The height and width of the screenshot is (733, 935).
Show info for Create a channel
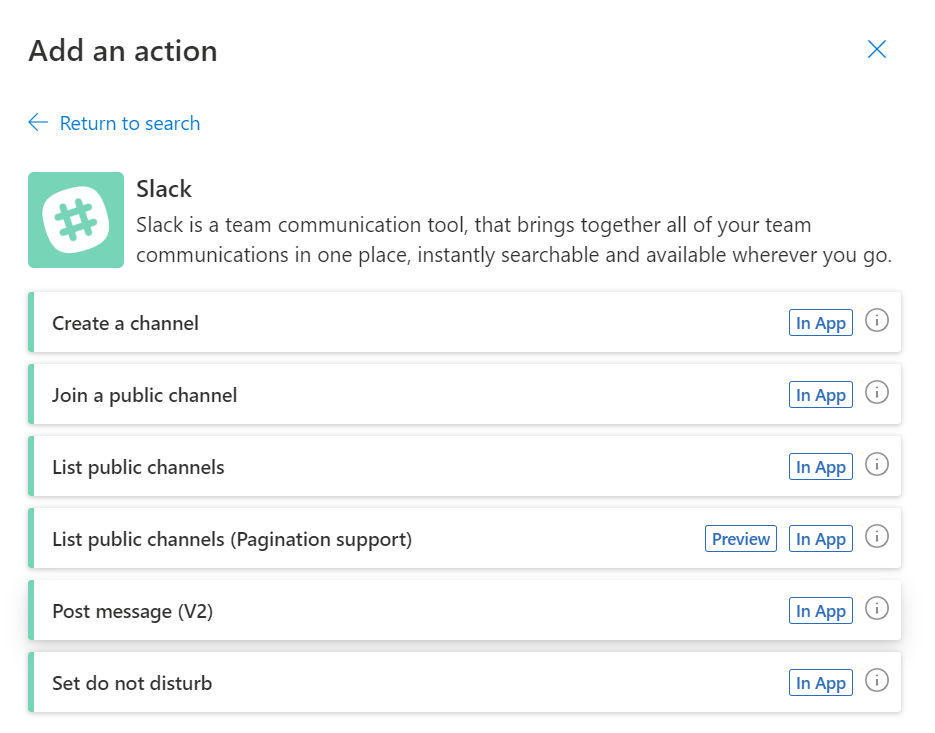877,321
